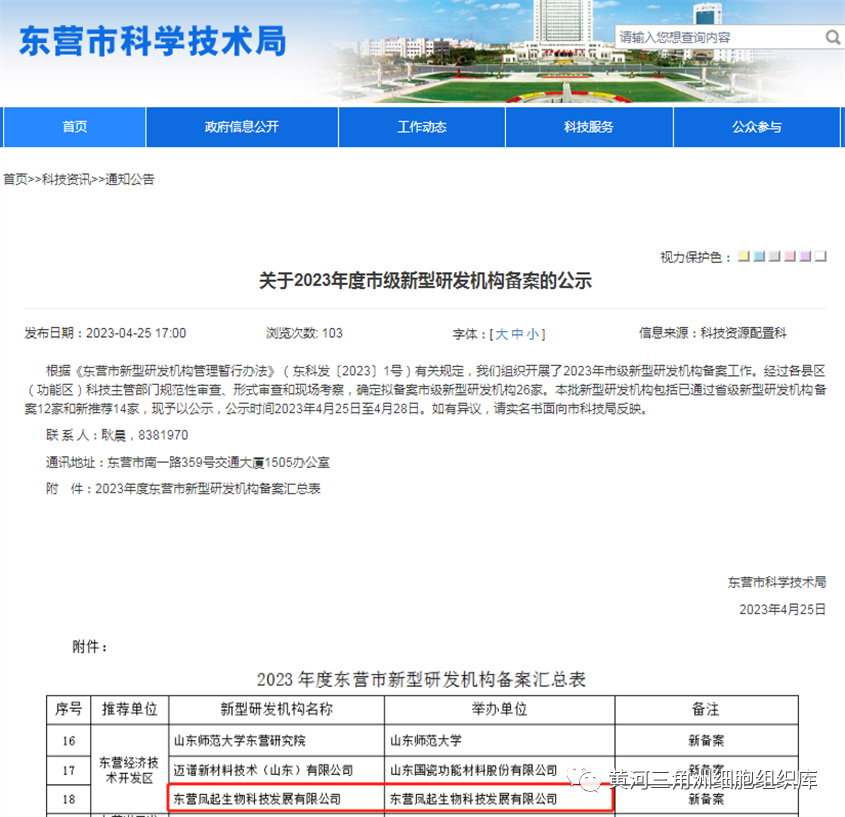Set font size to 大
This screenshot has width=845, height=817.
point(501,334)
